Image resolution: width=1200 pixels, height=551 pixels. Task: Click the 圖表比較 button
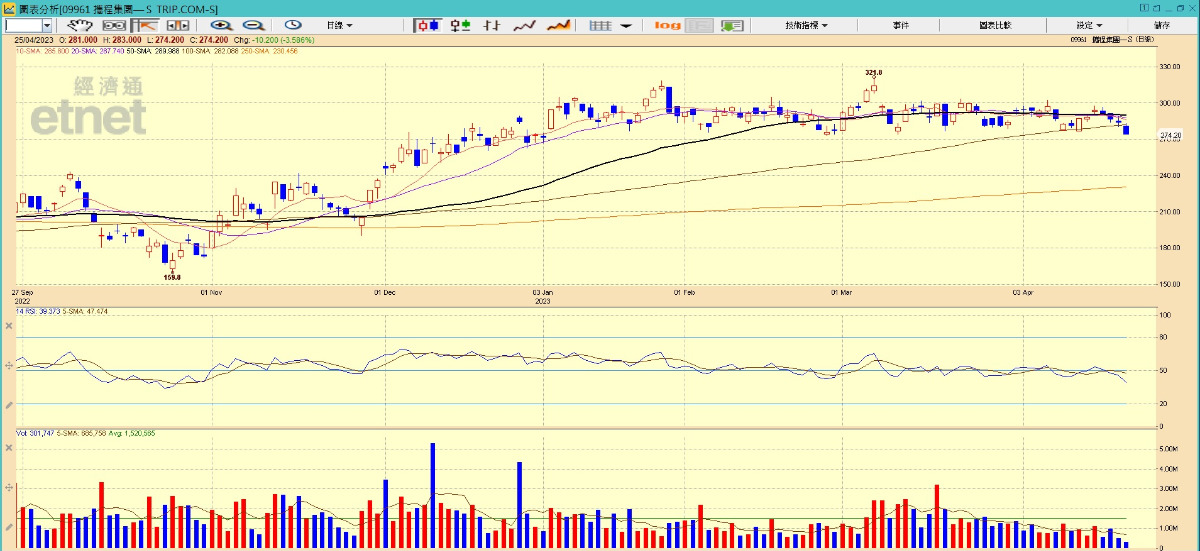[x=993, y=25]
